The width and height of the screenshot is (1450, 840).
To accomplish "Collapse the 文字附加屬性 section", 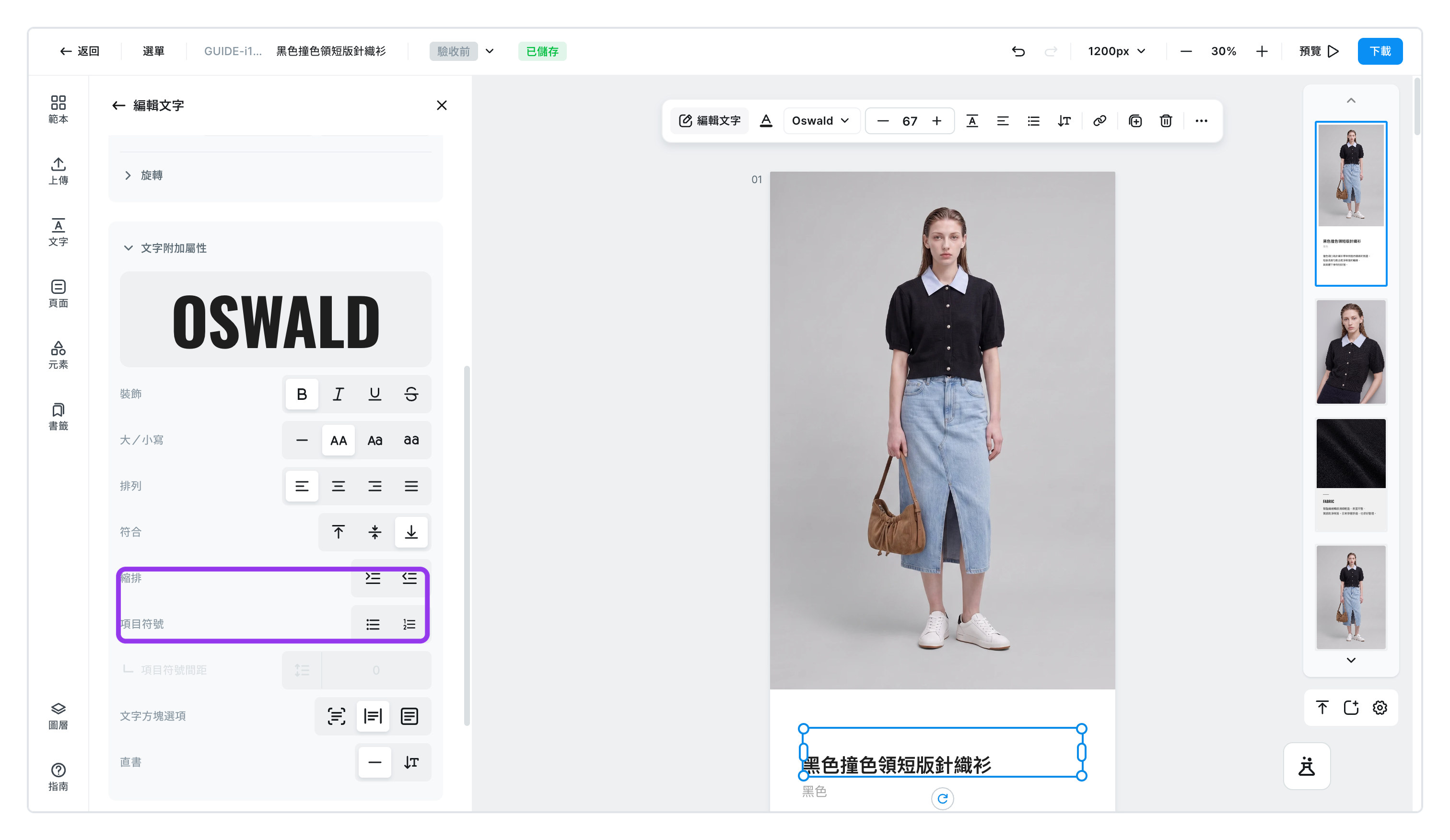I will (165, 248).
